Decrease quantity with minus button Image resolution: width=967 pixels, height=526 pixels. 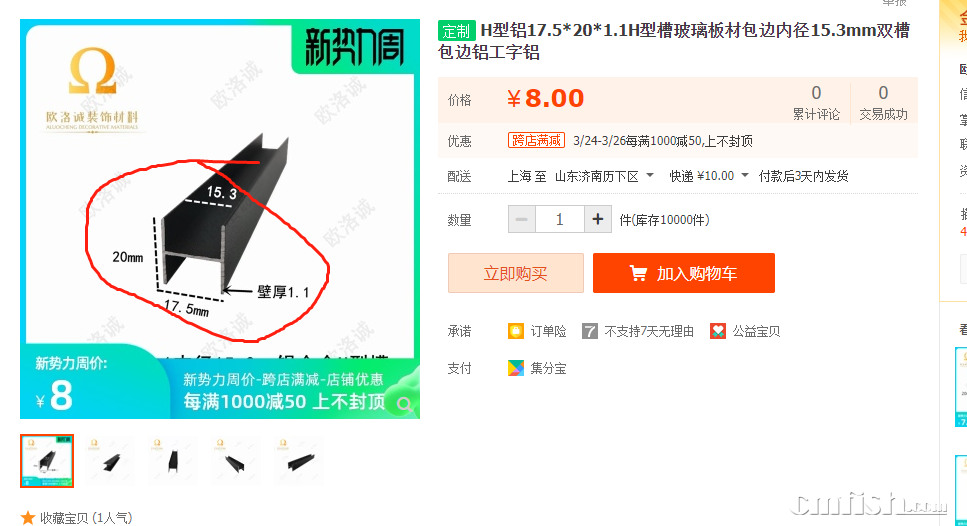click(522, 220)
